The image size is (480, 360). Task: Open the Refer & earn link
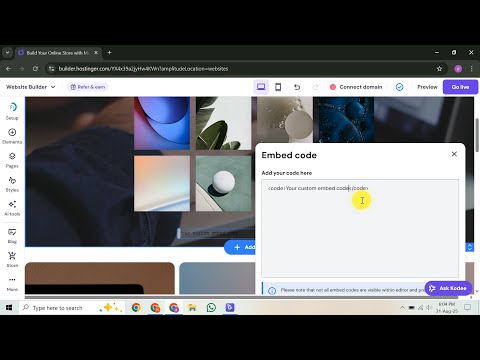[x=88, y=87]
